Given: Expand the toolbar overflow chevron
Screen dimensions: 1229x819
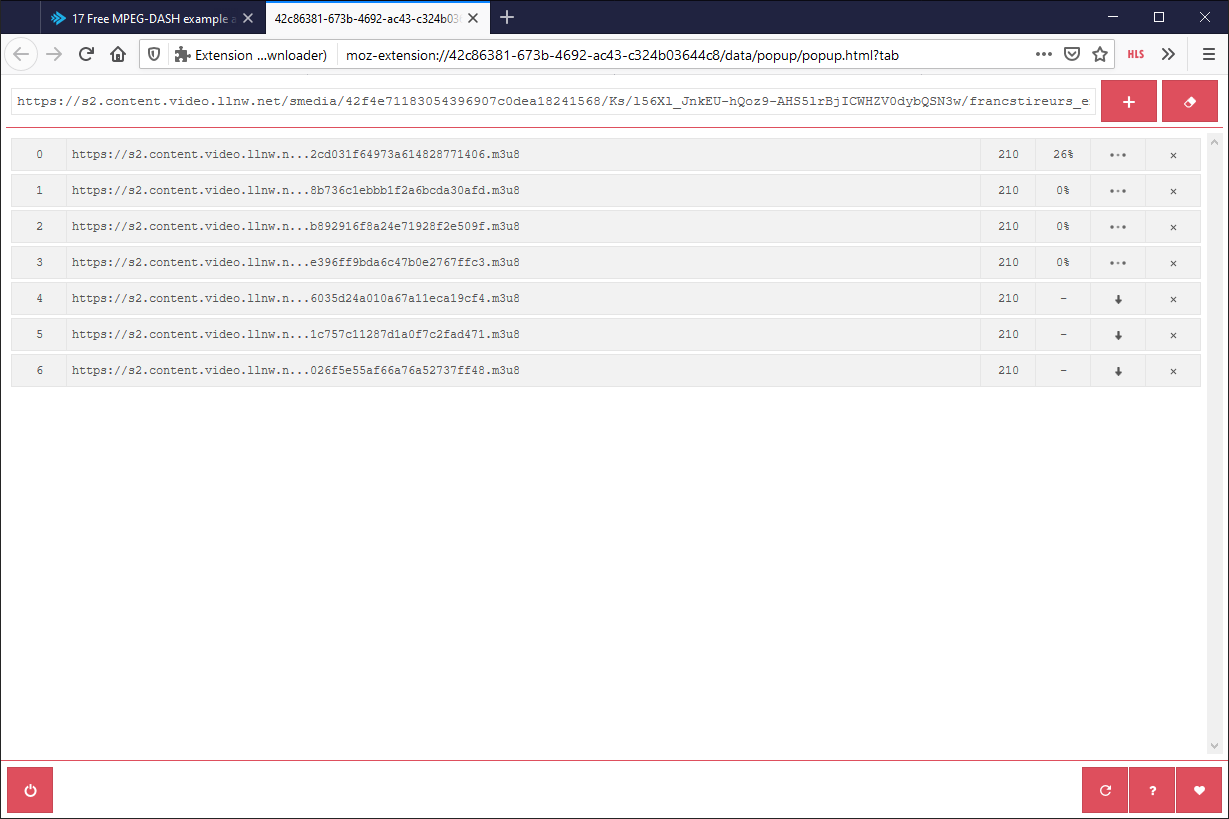Looking at the screenshot, I should pos(1168,55).
